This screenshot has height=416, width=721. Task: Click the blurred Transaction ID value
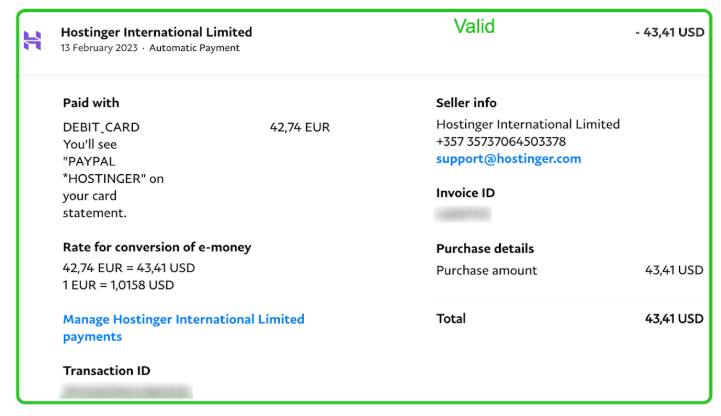(127, 391)
